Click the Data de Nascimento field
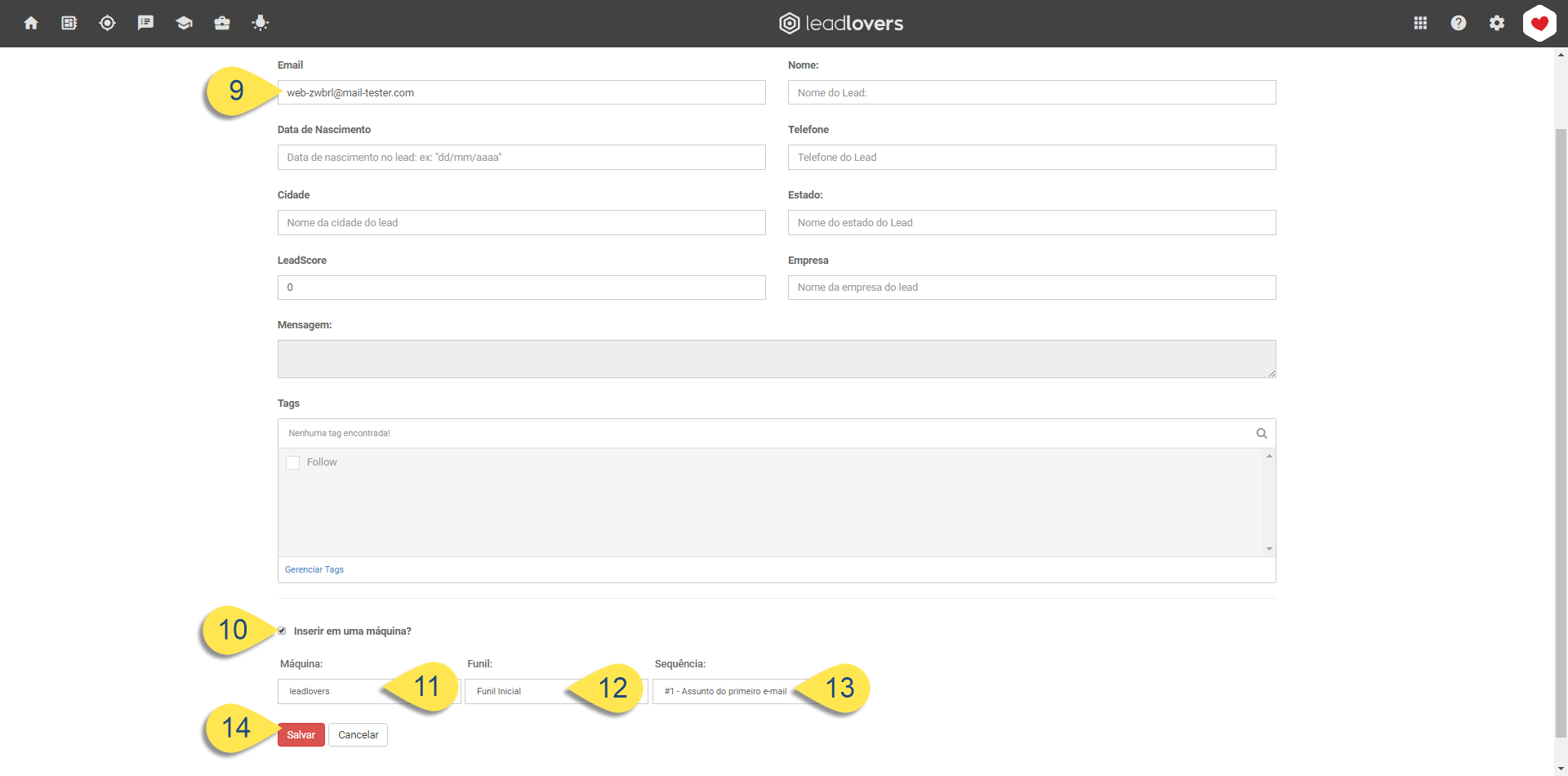1568x776 pixels. pyautogui.click(x=522, y=158)
